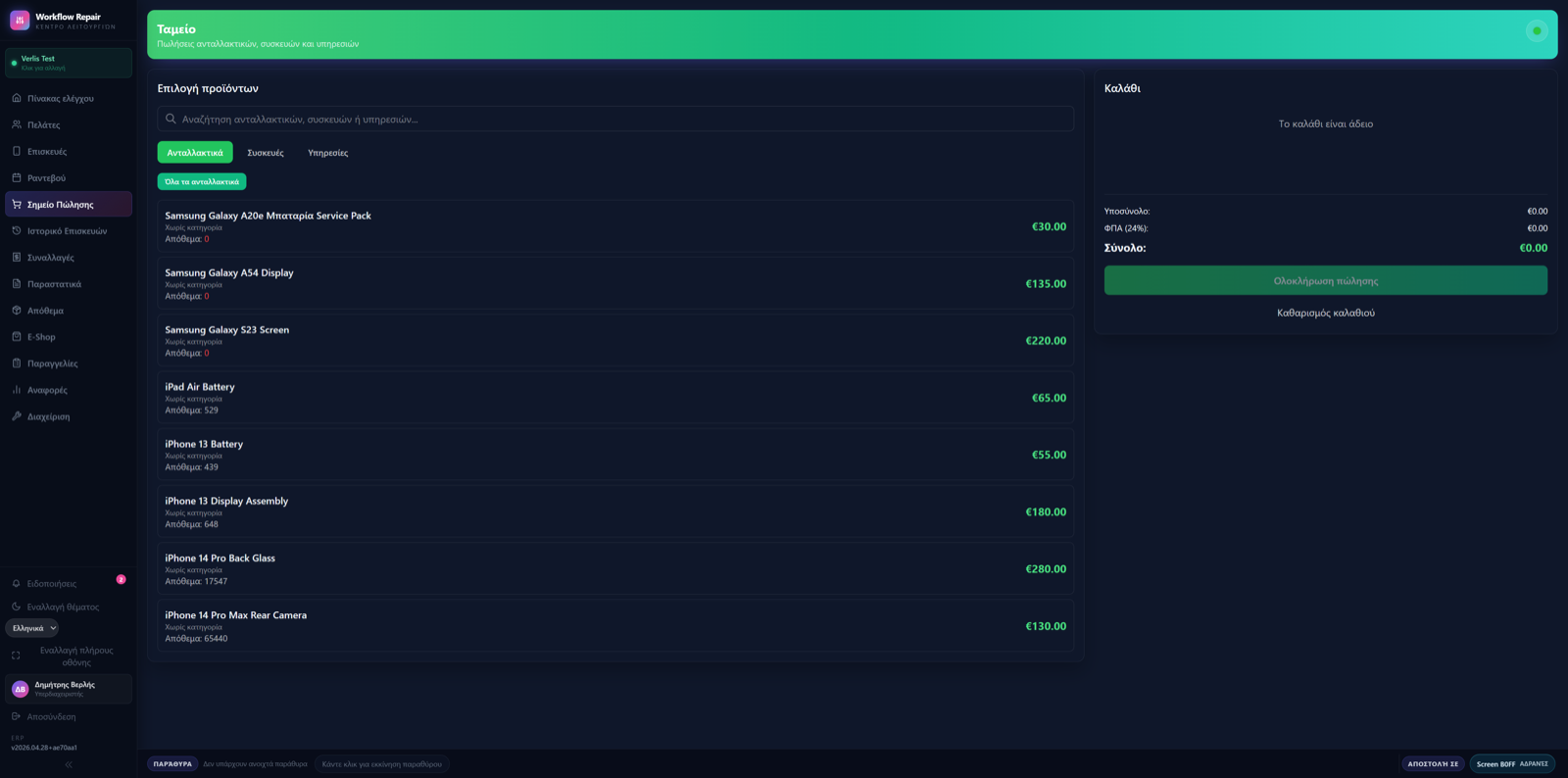The image size is (1568, 778).
Task: Toggle the Screen B OFF status pill
Action: [x=1512, y=763]
